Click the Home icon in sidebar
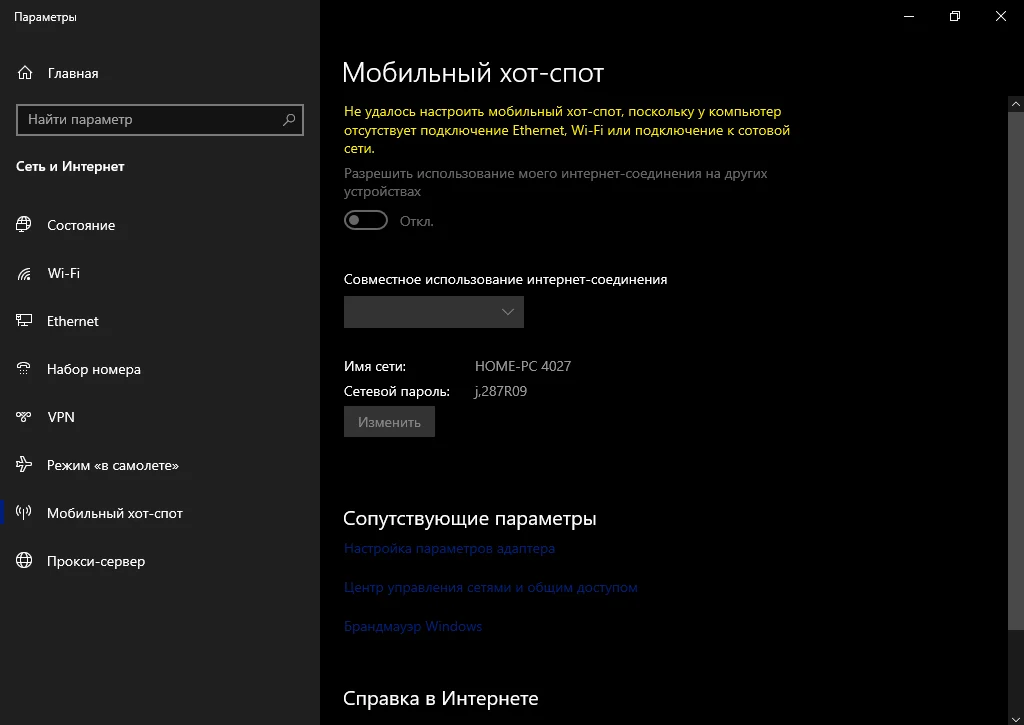This screenshot has width=1024, height=725. pyautogui.click(x=25, y=73)
